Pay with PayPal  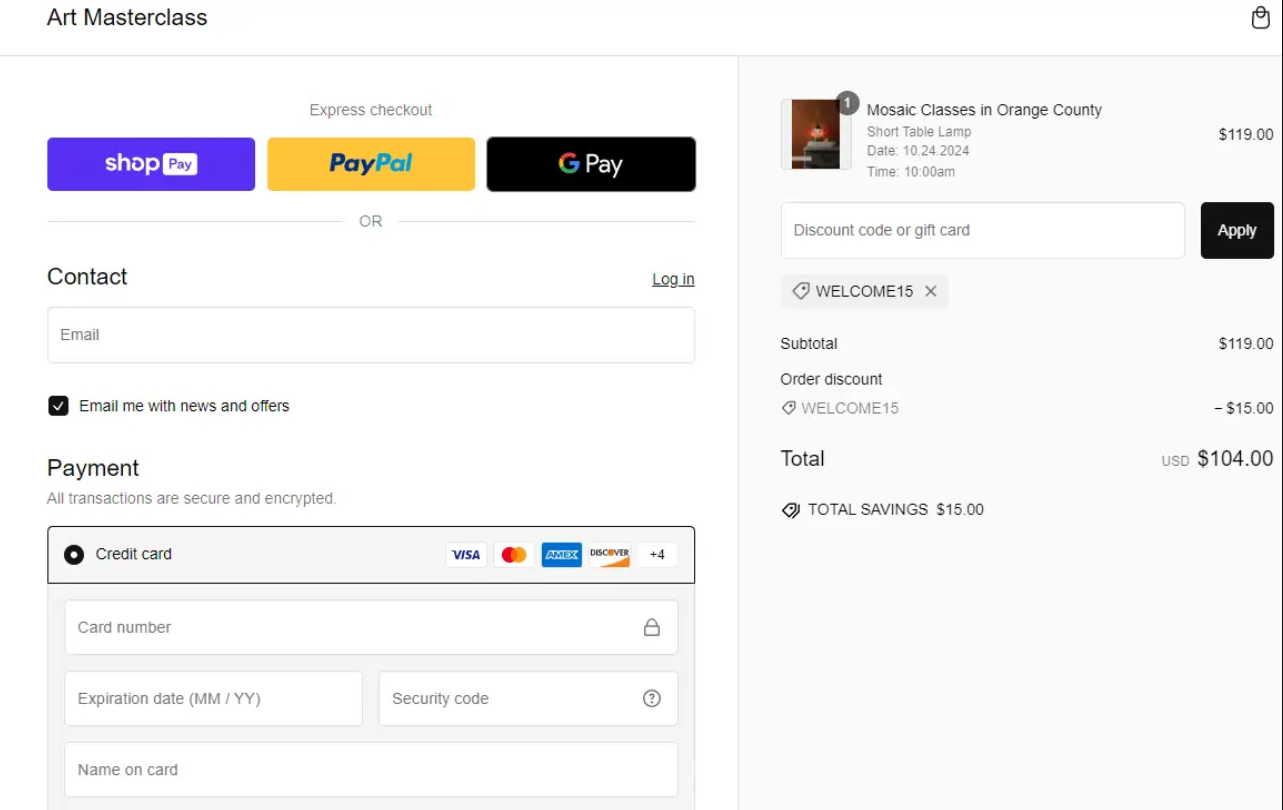click(371, 164)
